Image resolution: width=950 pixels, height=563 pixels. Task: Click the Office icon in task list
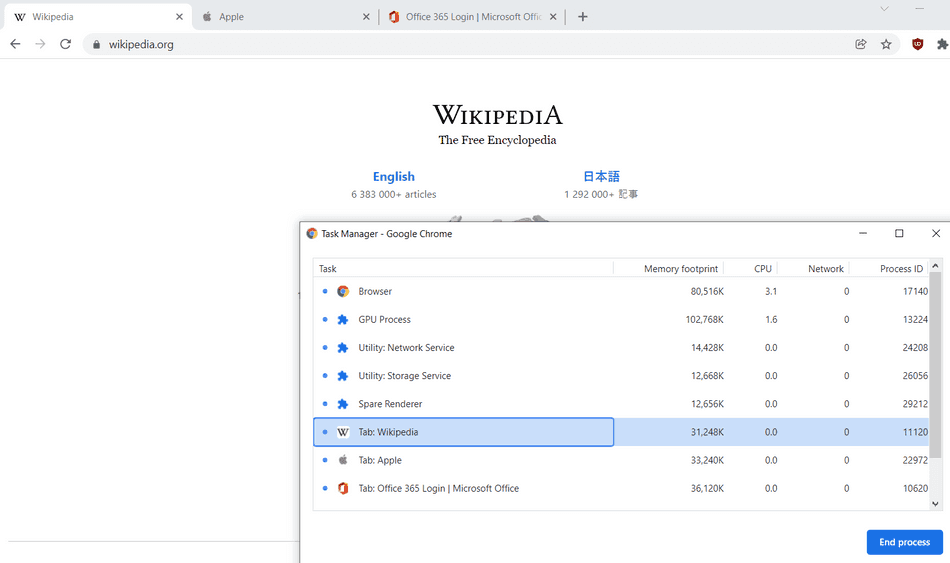point(343,488)
